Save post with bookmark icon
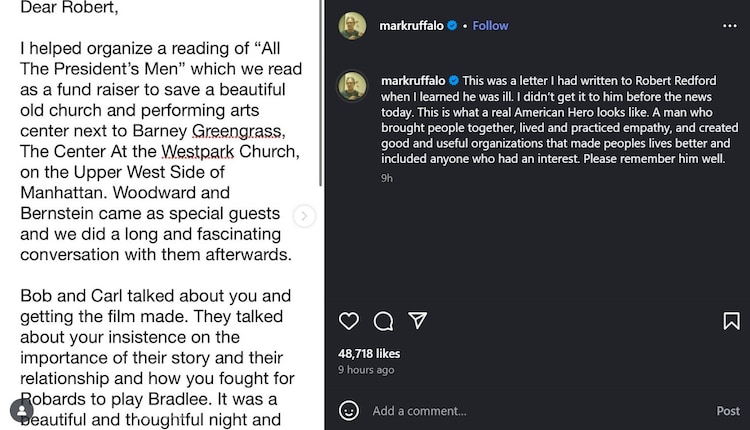 (x=731, y=321)
